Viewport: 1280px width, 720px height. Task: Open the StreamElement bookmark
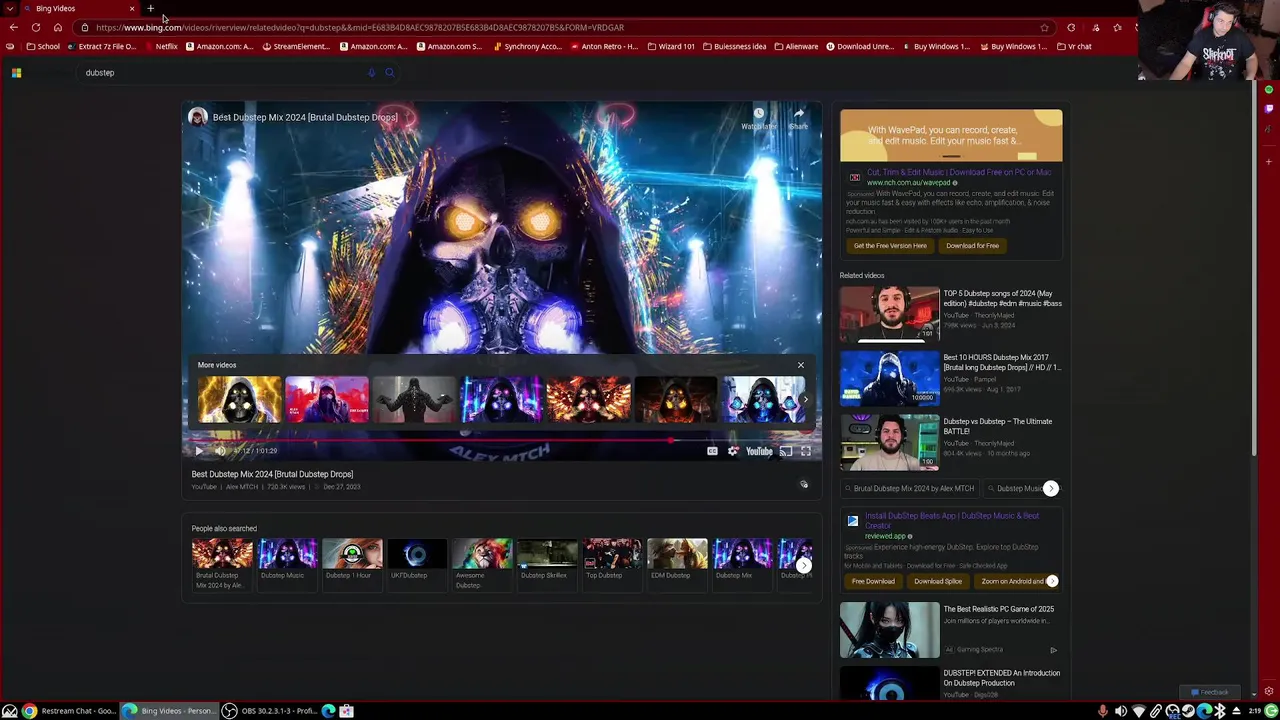coord(296,46)
